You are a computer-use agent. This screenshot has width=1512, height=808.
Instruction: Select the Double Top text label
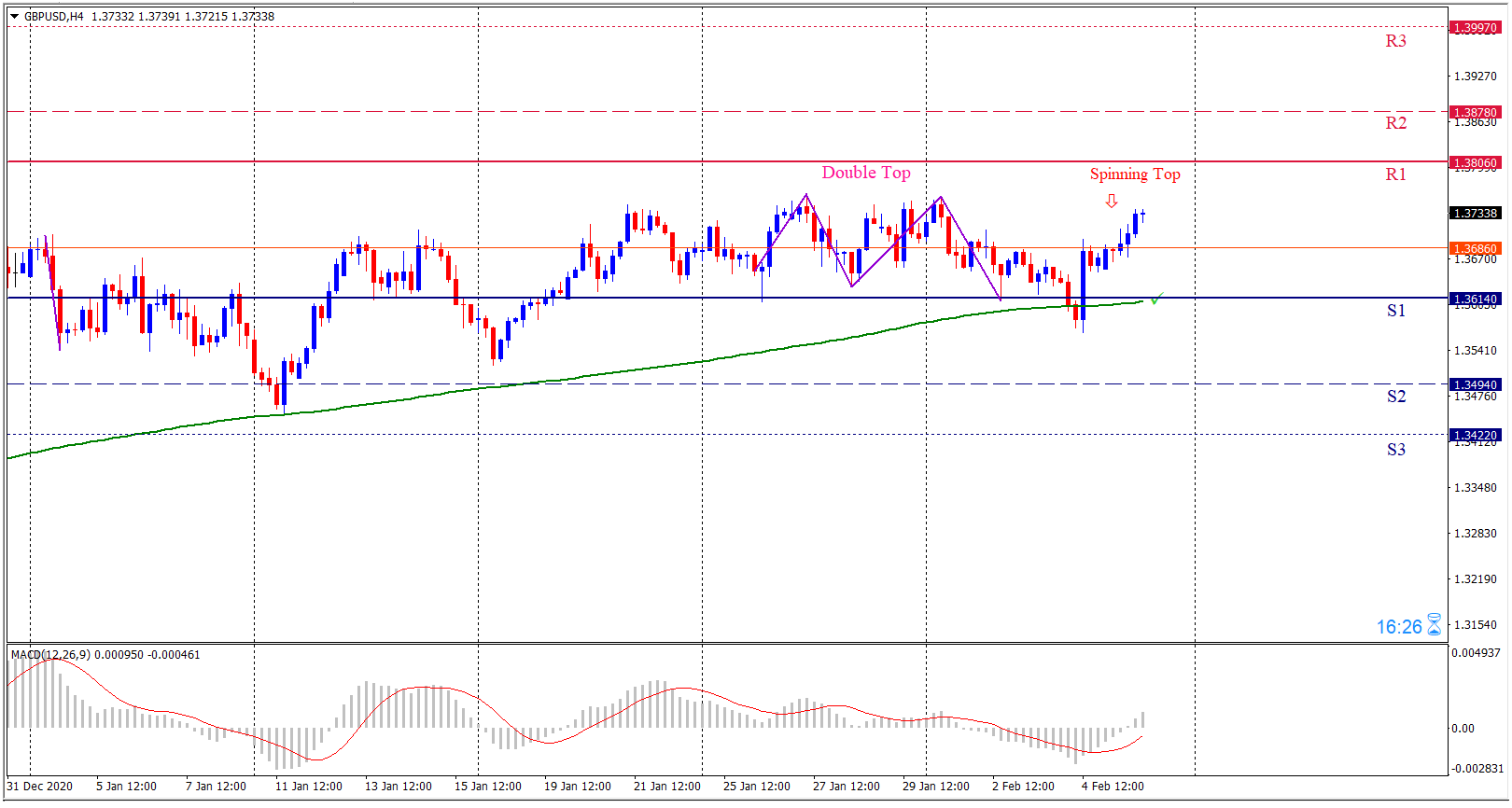click(x=865, y=173)
